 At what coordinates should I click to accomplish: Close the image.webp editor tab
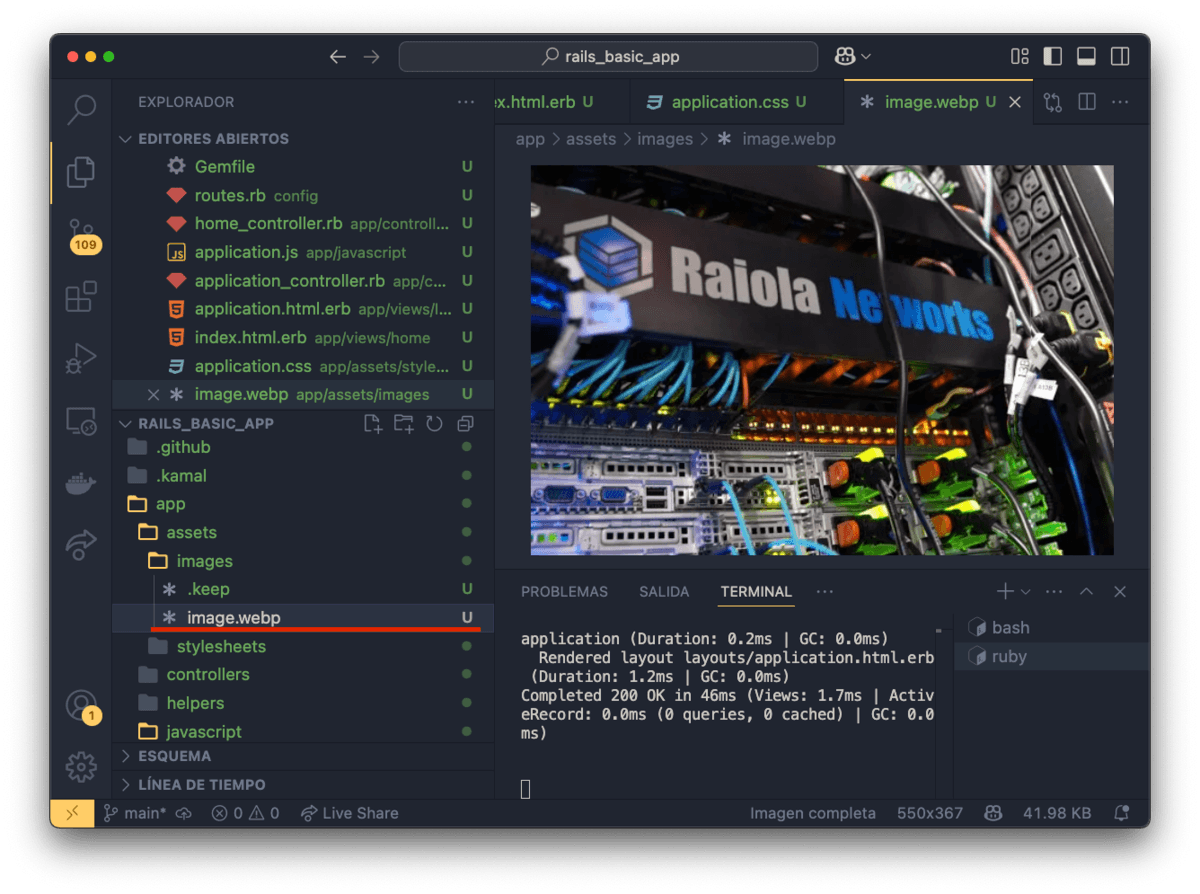1015,102
